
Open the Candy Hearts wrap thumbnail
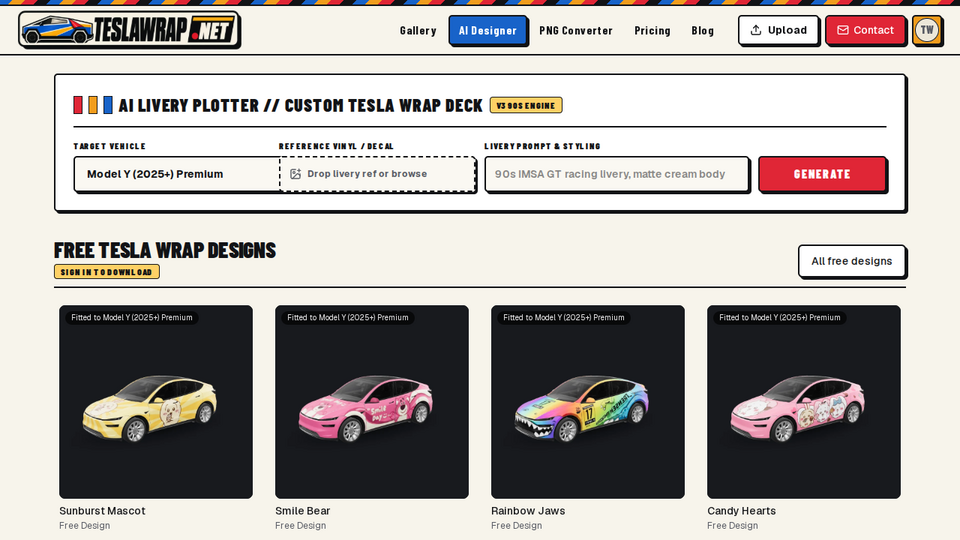(x=804, y=402)
